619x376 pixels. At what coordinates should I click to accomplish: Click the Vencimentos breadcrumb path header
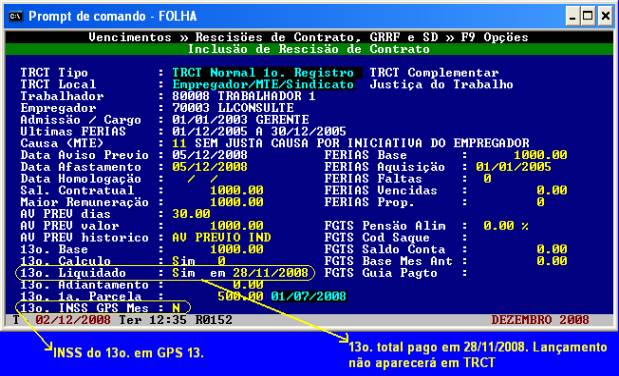[x=308, y=37]
